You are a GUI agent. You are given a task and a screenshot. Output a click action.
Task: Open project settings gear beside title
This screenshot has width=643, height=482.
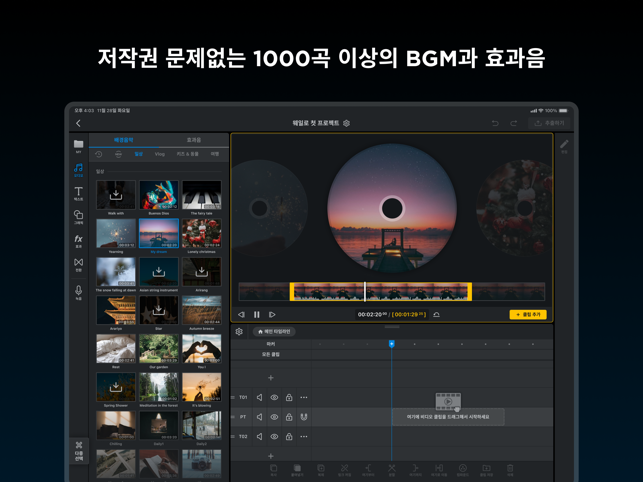[x=347, y=123]
